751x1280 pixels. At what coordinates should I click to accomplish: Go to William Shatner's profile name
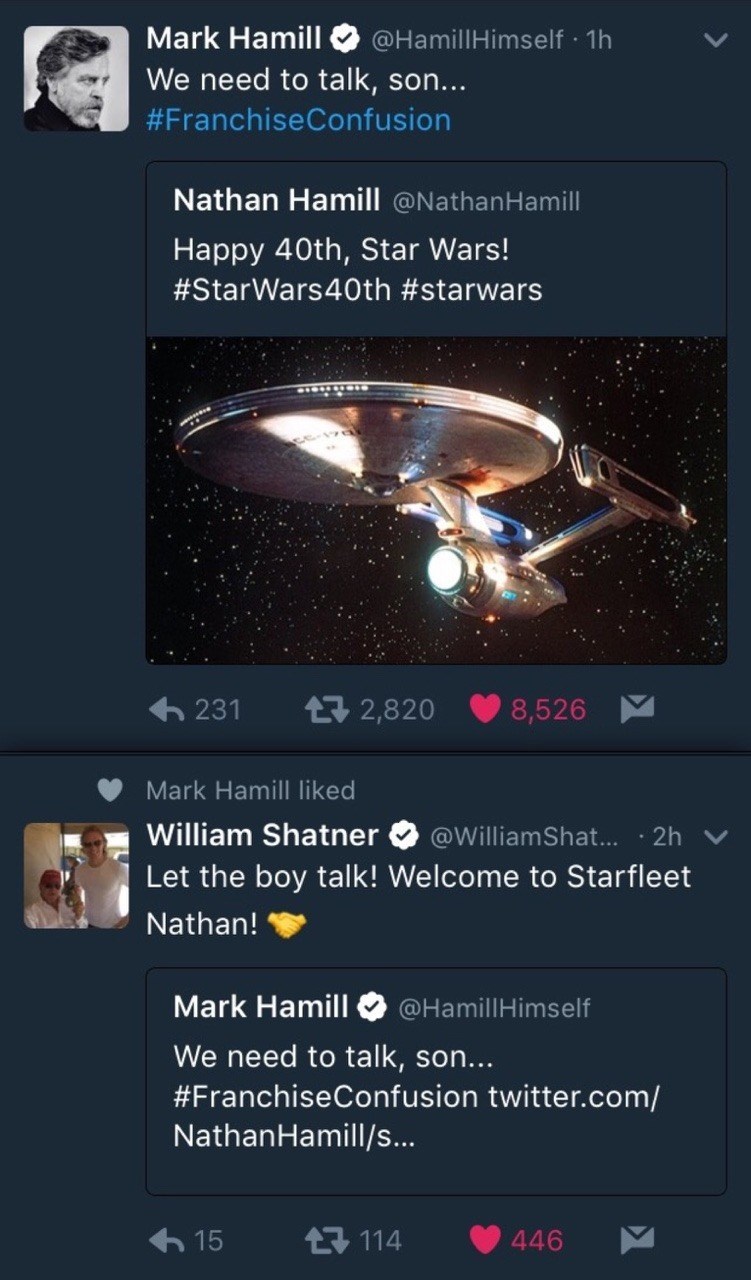[262, 835]
